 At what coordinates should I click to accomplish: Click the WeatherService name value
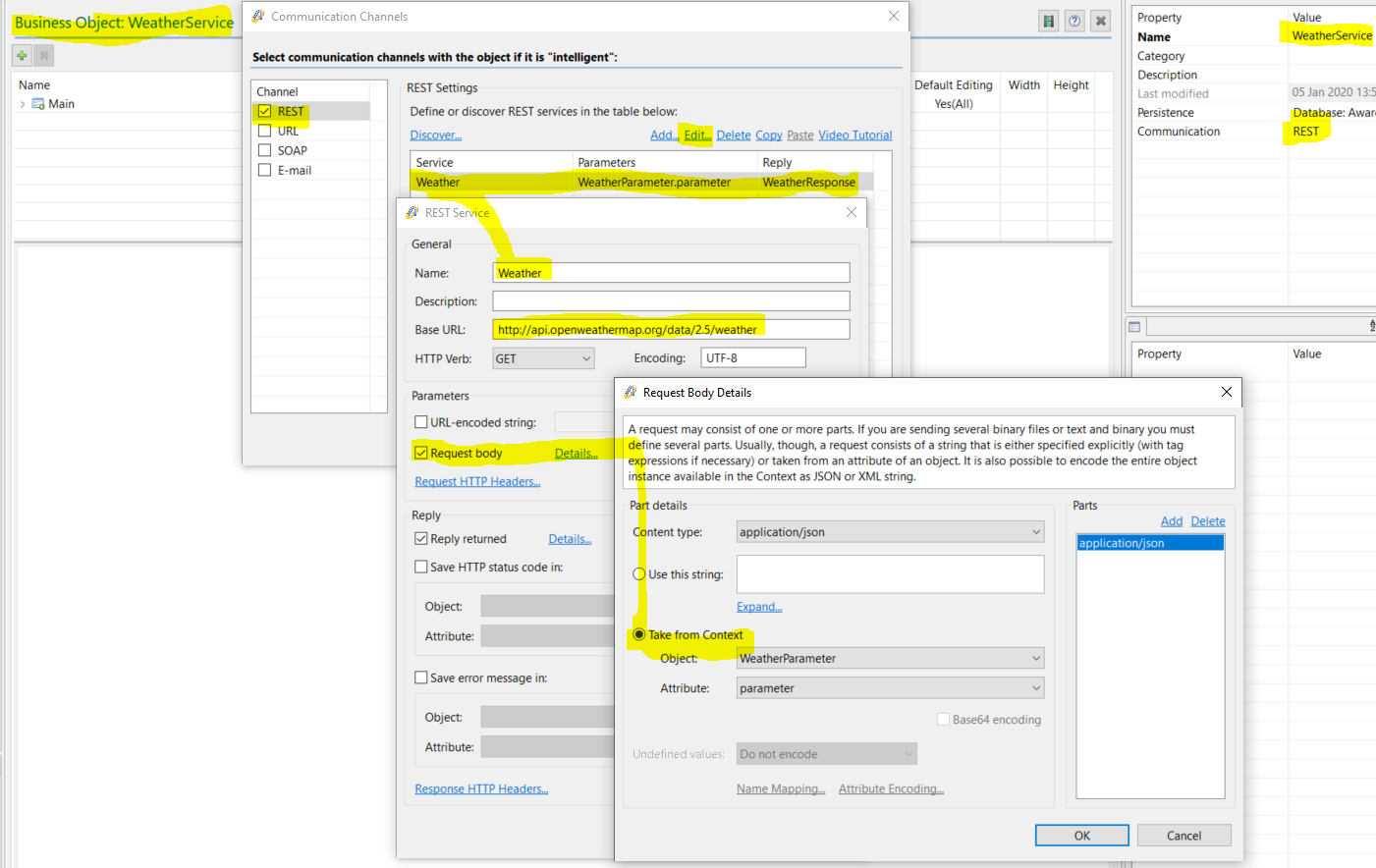[x=1332, y=36]
